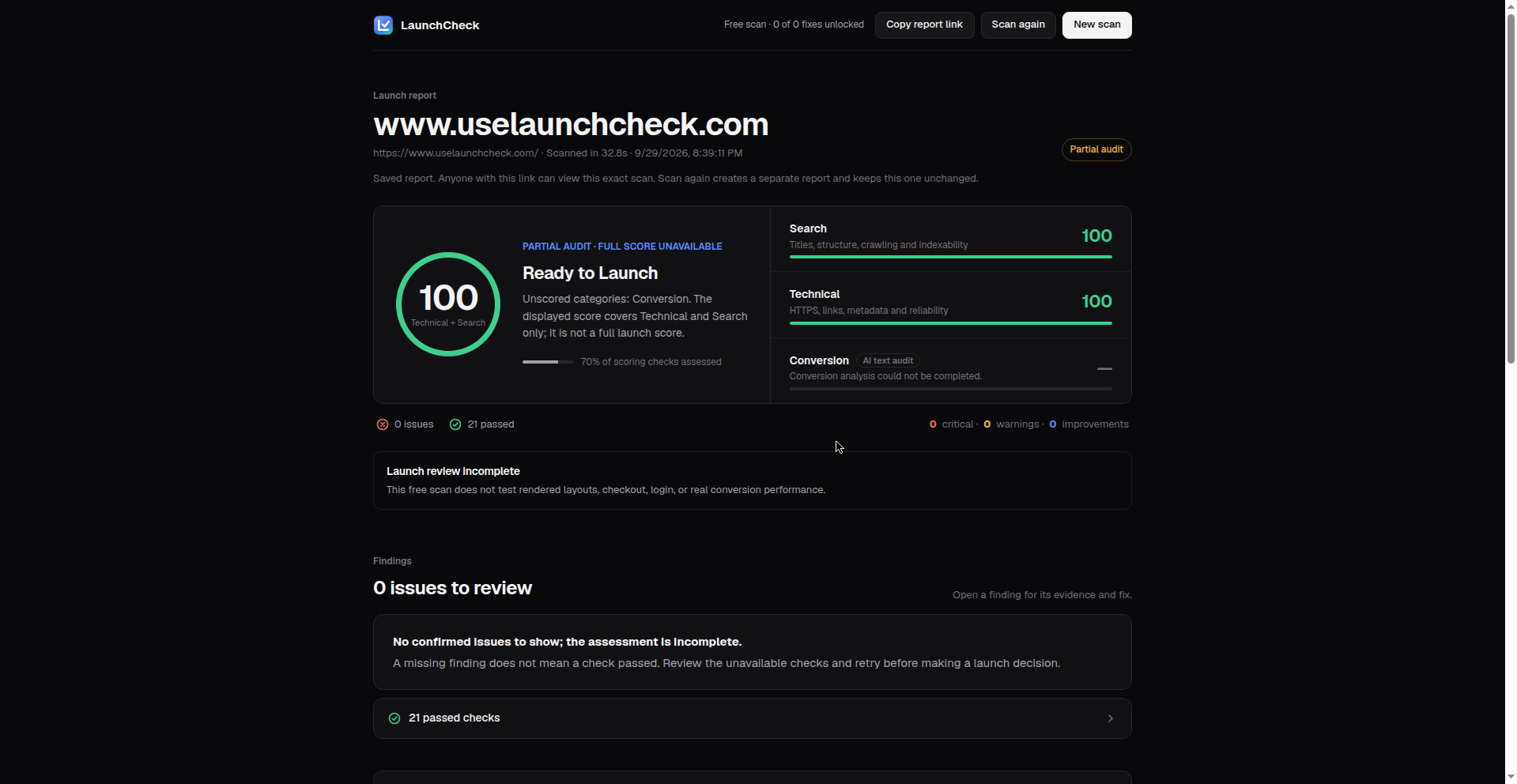Click the Partial audit badge
Viewport: 1517px width, 784px height.
click(1096, 149)
